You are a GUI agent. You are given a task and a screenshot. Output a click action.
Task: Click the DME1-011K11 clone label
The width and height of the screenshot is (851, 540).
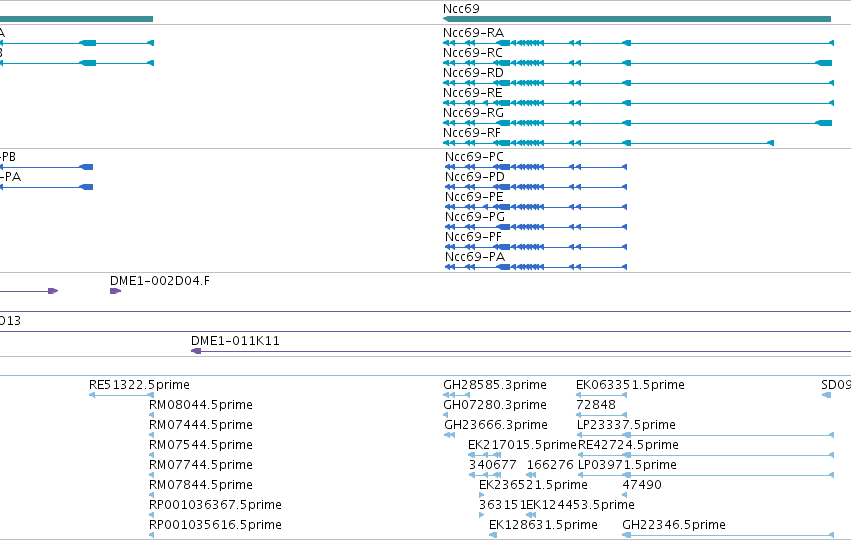click(235, 341)
